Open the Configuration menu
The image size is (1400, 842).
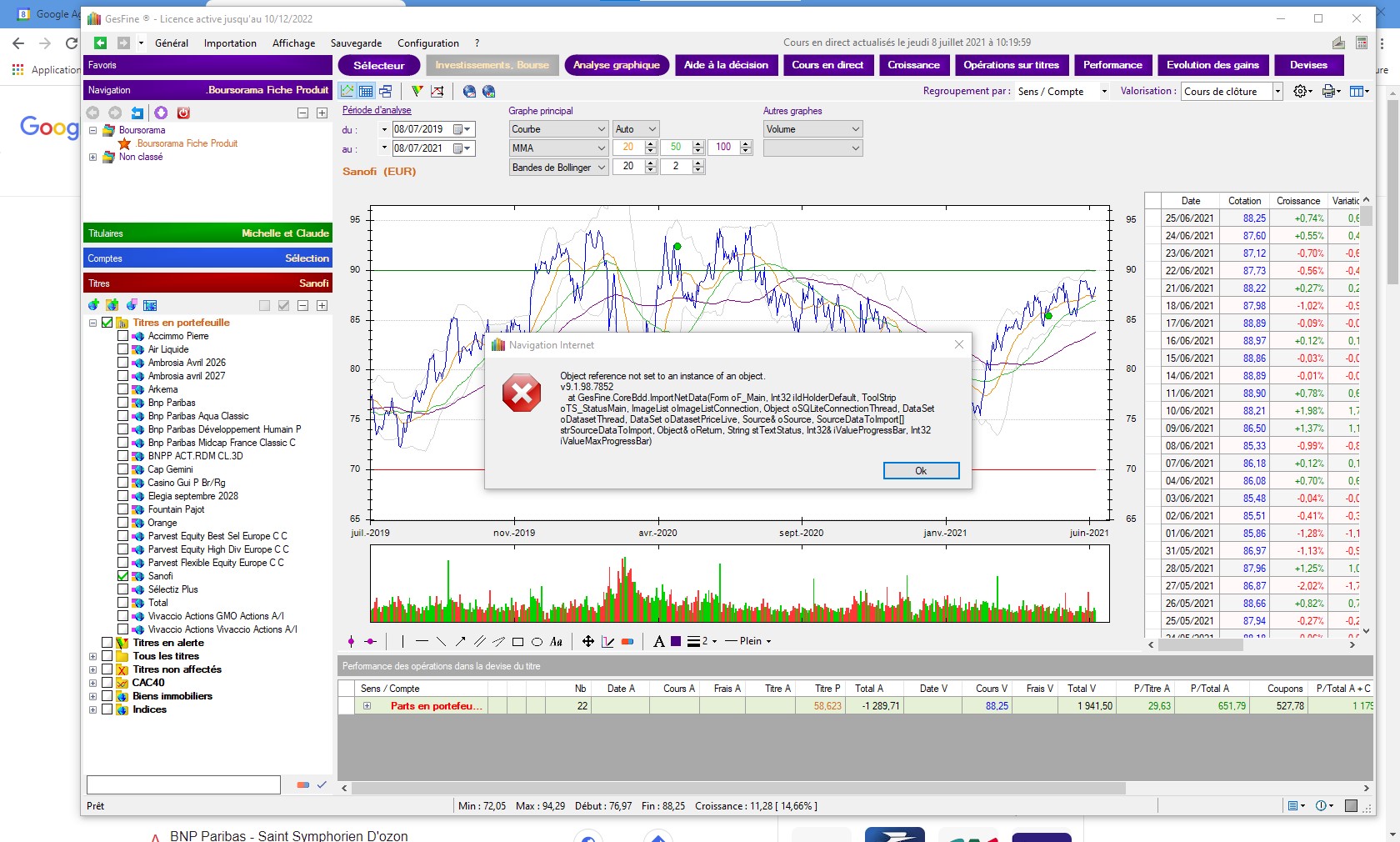click(x=427, y=43)
